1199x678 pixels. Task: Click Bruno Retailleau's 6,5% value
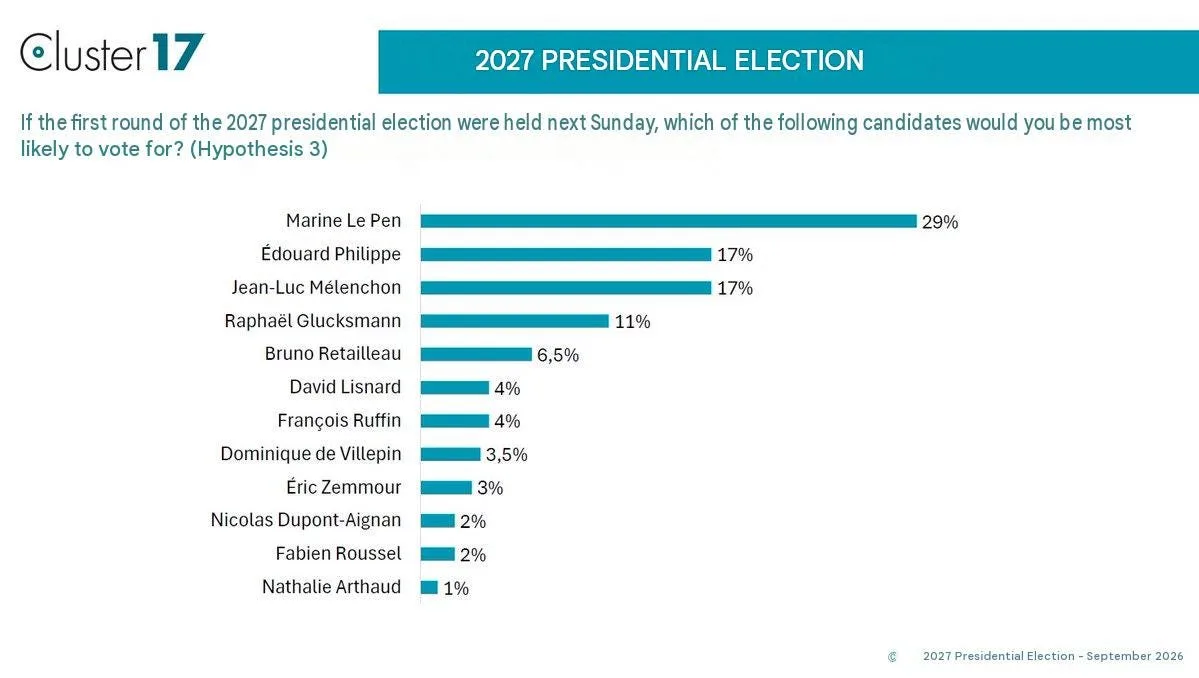(557, 355)
